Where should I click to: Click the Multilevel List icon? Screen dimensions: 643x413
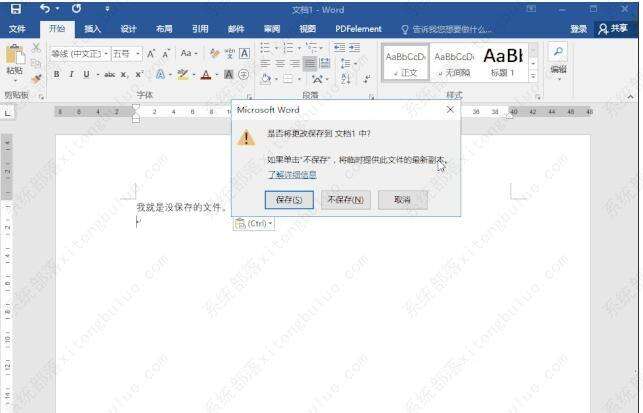click(311, 48)
